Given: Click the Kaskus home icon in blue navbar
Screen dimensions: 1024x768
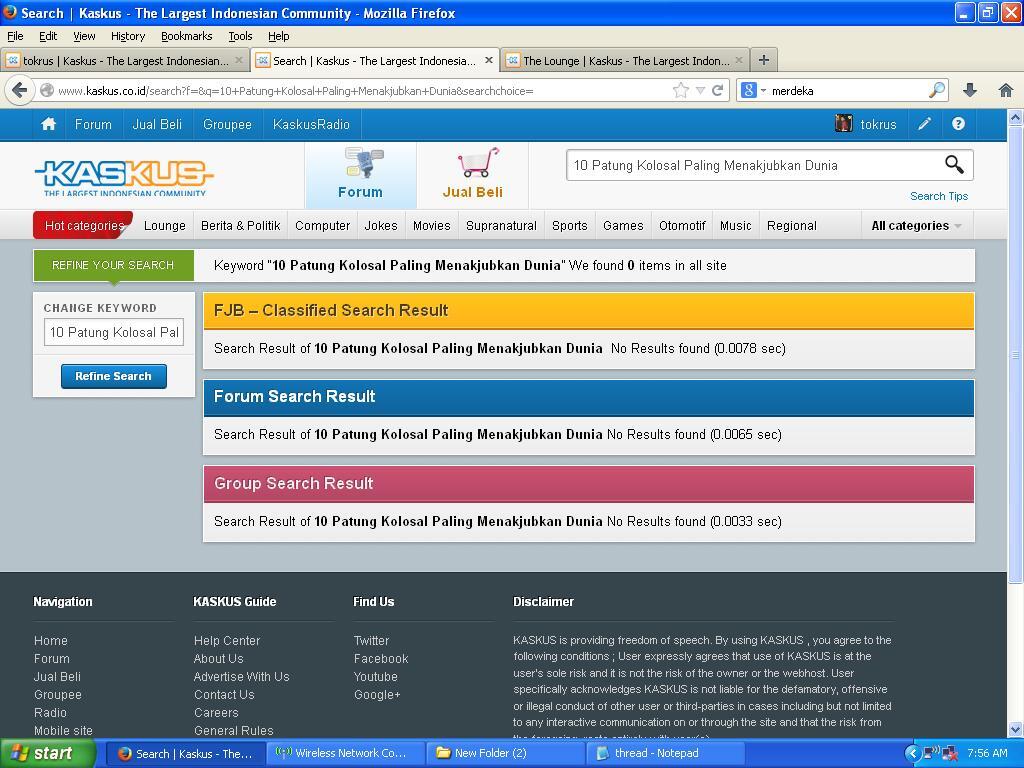Looking at the screenshot, I should point(48,124).
